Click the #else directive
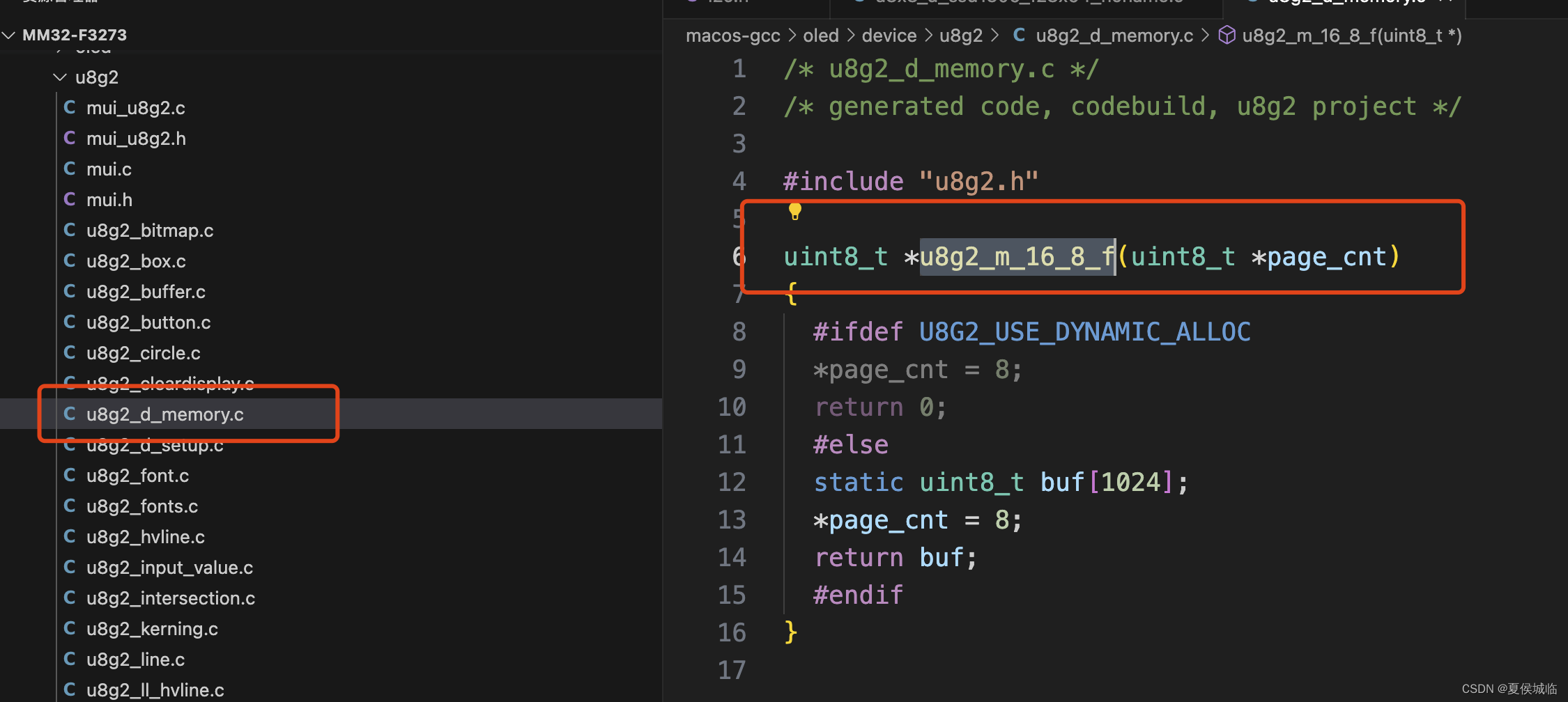Image resolution: width=1568 pixels, height=702 pixels. [851, 444]
